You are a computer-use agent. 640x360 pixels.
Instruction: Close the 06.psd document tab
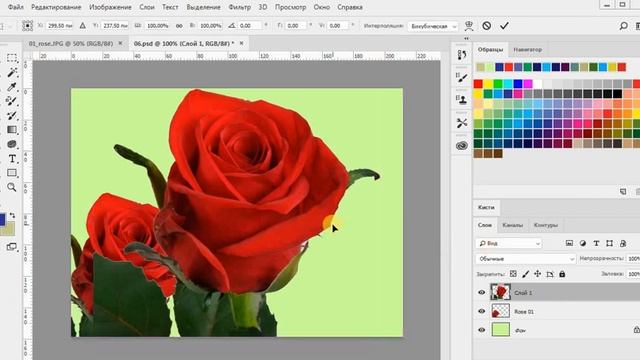pyautogui.click(x=242, y=43)
